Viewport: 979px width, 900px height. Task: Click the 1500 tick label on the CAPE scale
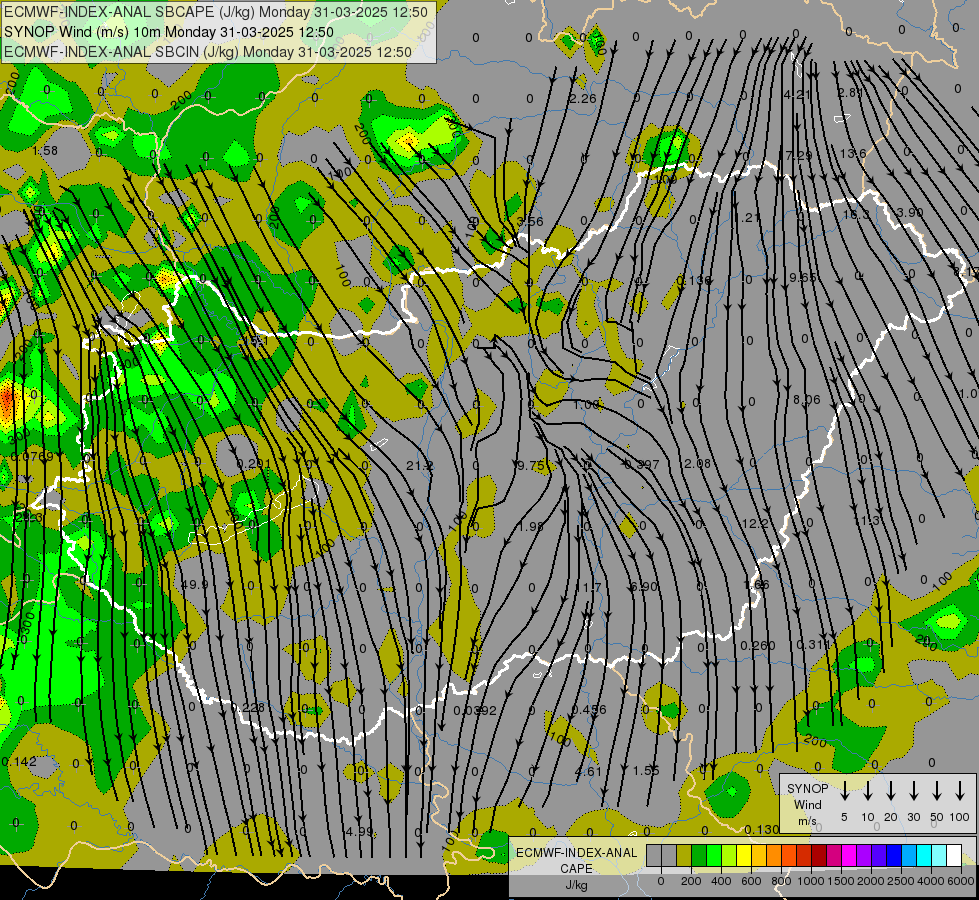point(840,881)
